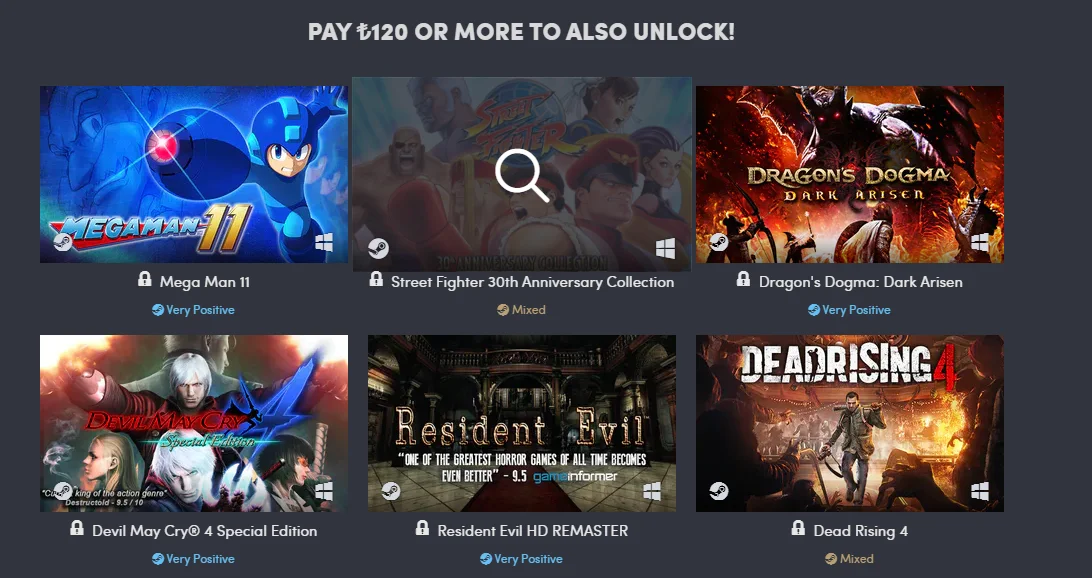Click the Steam icon on Mega Man 11 image
This screenshot has height=578, width=1092.
(63, 242)
